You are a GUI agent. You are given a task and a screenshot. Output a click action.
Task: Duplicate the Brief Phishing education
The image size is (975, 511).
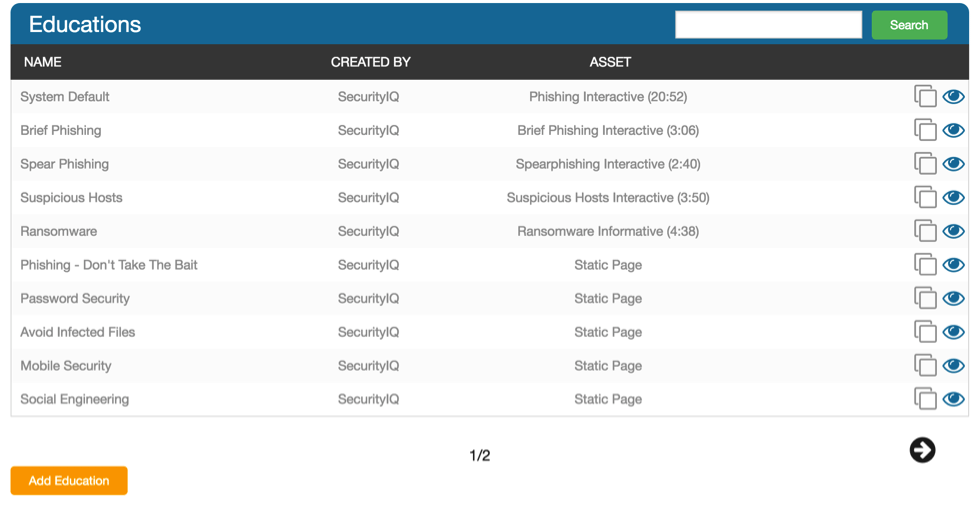tap(925, 130)
